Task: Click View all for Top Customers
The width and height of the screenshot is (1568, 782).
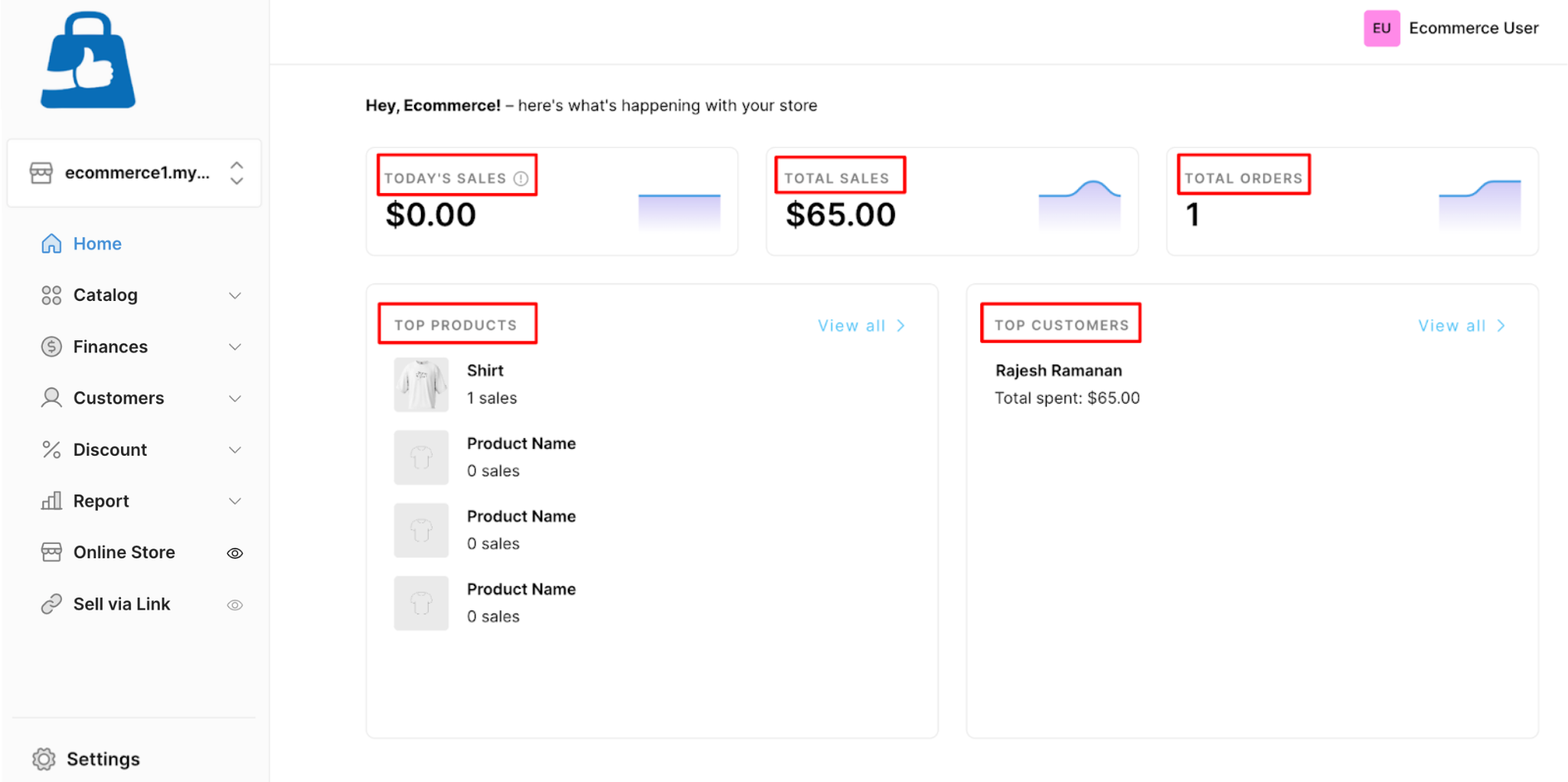Action: click(1462, 326)
